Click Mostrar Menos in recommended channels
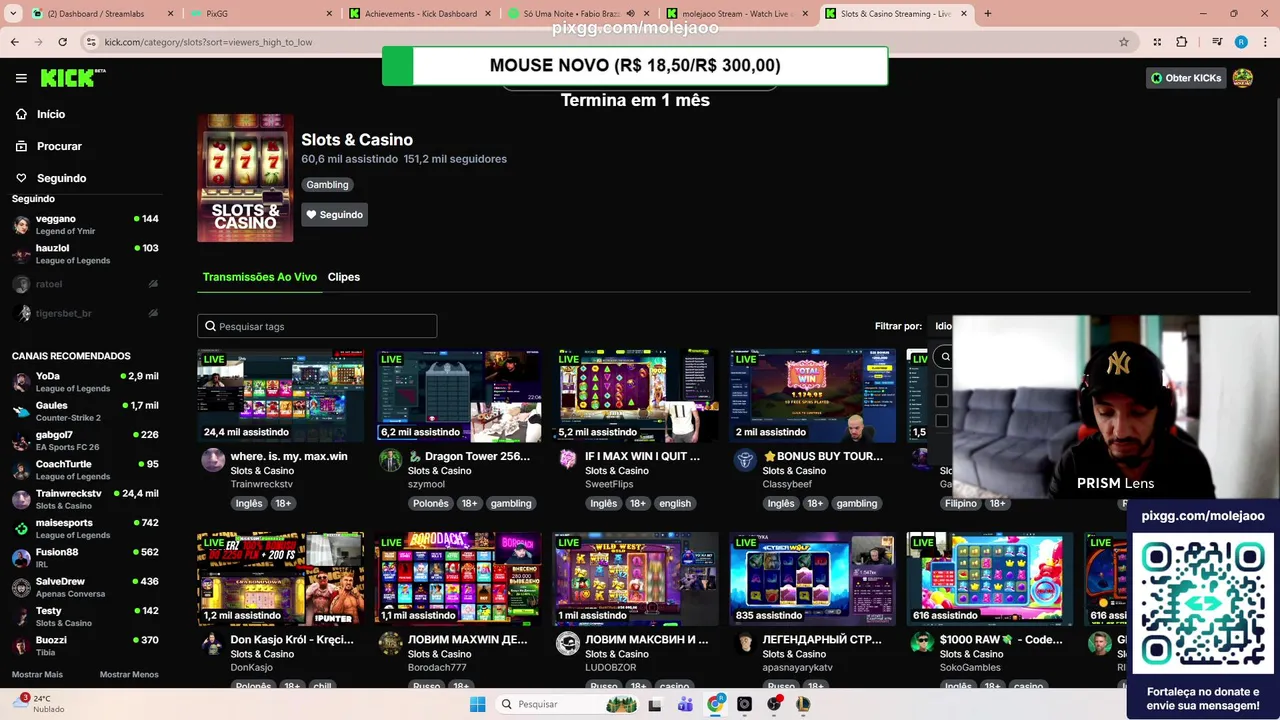The image size is (1280, 720). click(129, 675)
